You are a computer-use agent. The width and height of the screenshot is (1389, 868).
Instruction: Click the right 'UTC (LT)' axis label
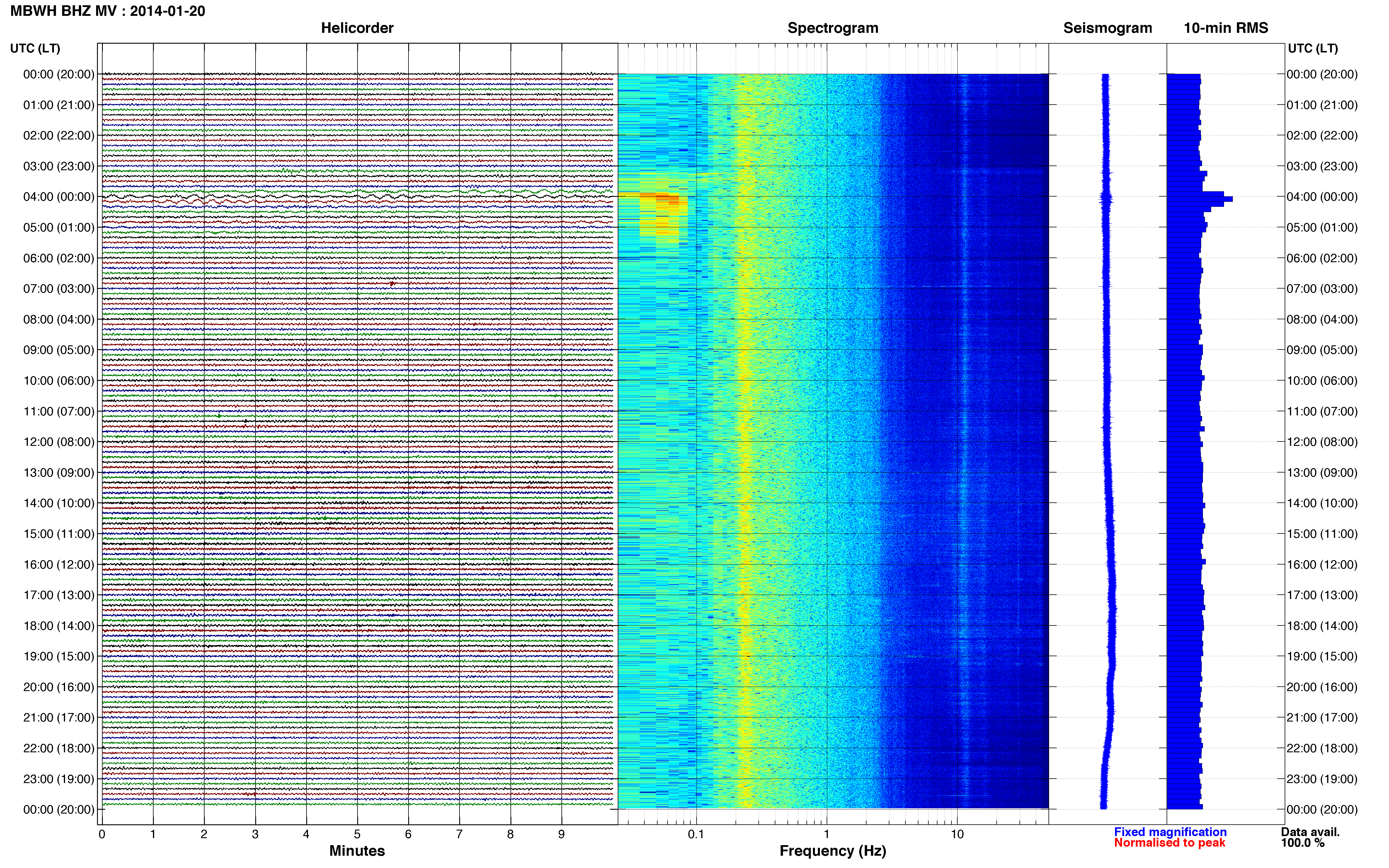pos(1313,48)
